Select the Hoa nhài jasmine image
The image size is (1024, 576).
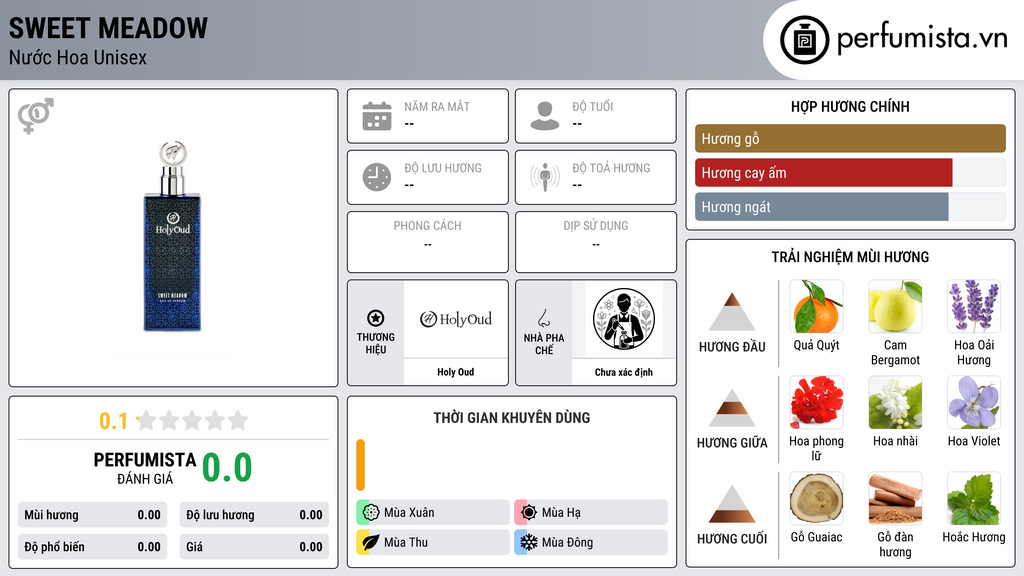tap(895, 402)
